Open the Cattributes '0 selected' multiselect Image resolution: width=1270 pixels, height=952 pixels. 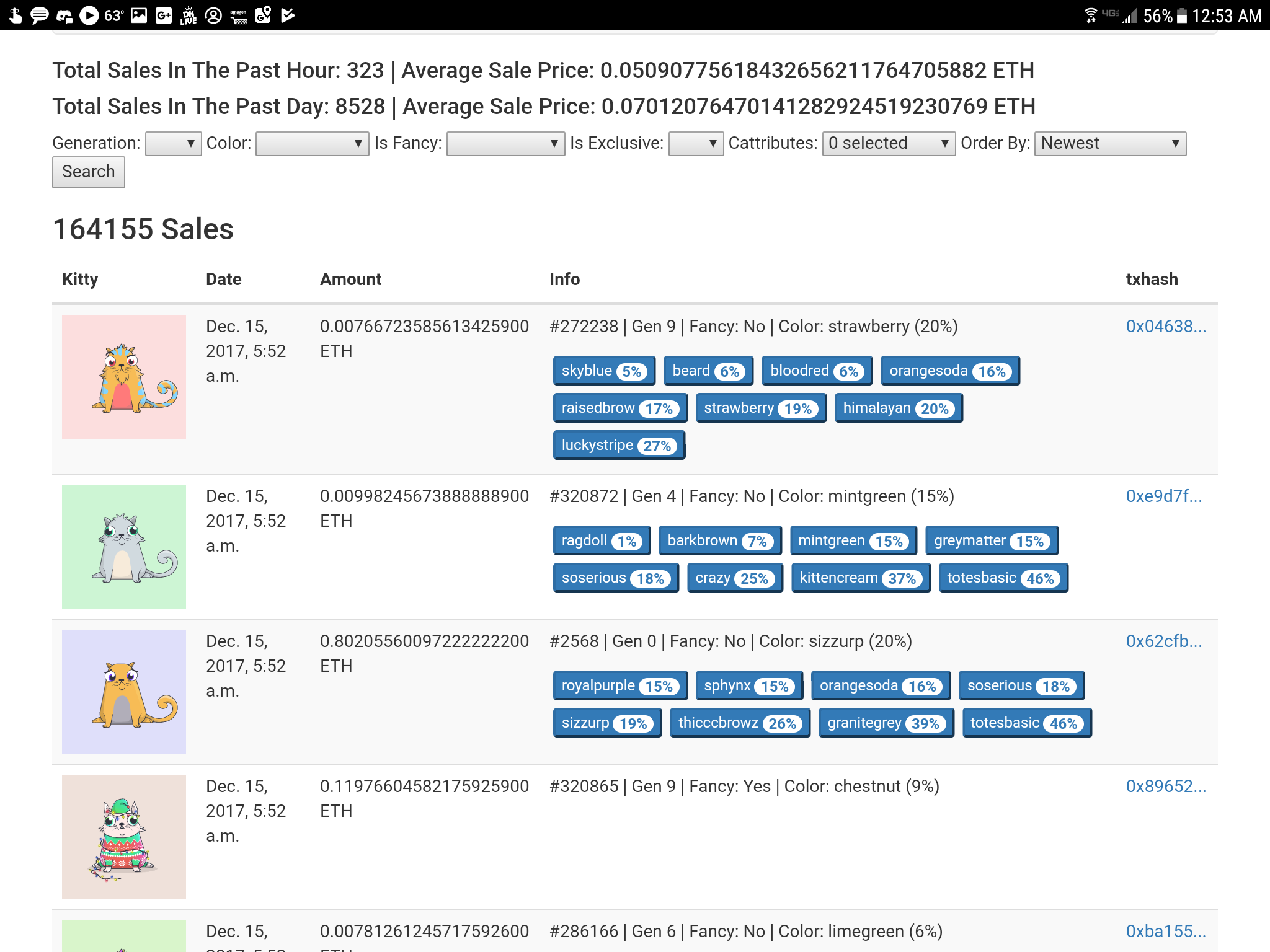(889, 143)
